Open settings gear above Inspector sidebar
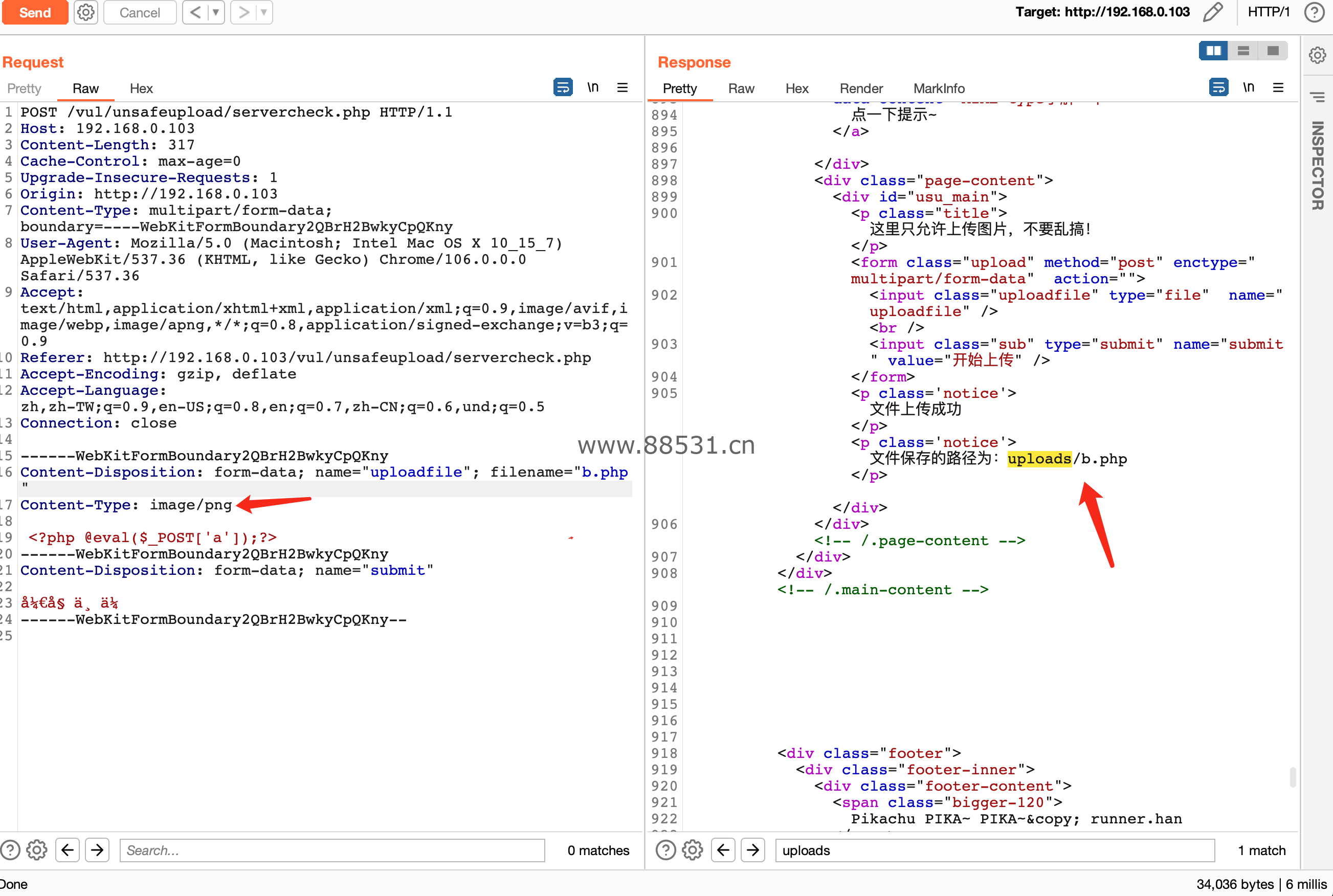The width and height of the screenshot is (1333, 896). point(1318,55)
